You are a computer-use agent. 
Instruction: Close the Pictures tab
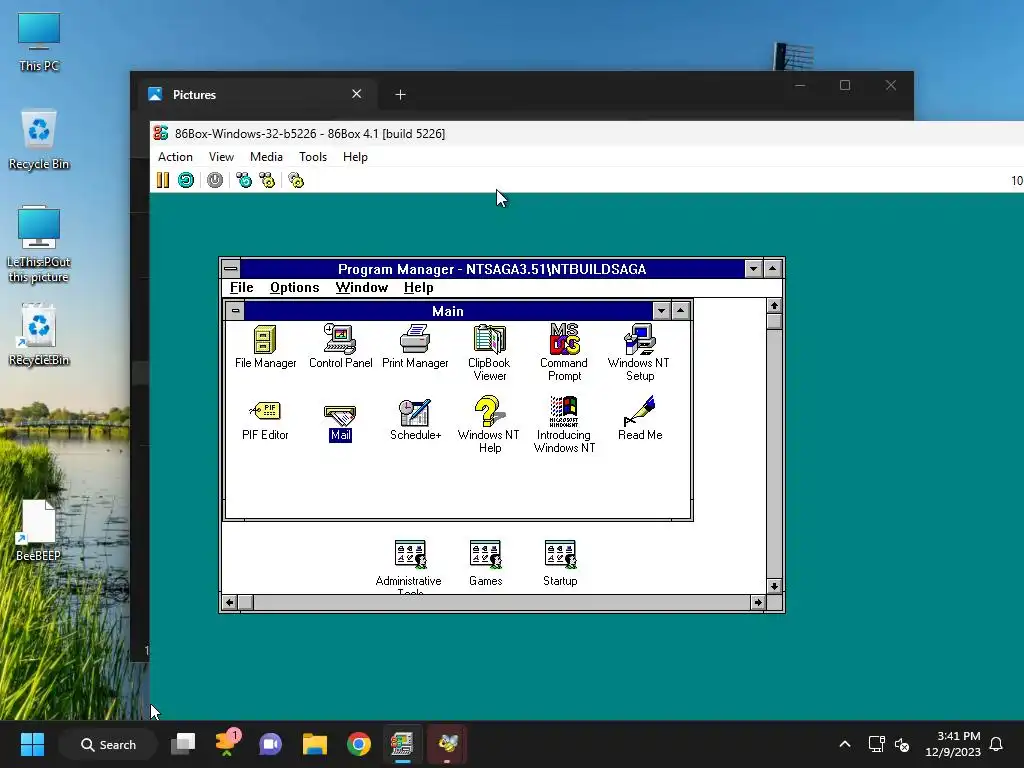[x=357, y=94]
